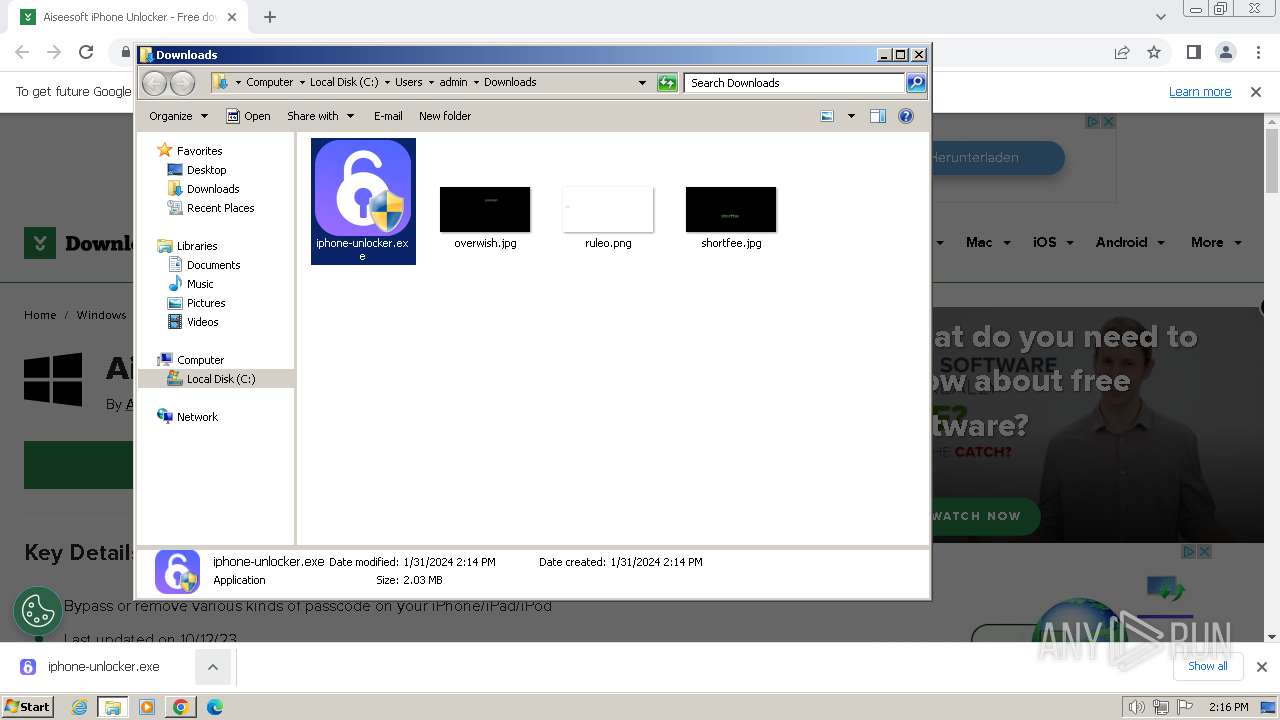Click the volume icon in system tray

pos(1136,707)
